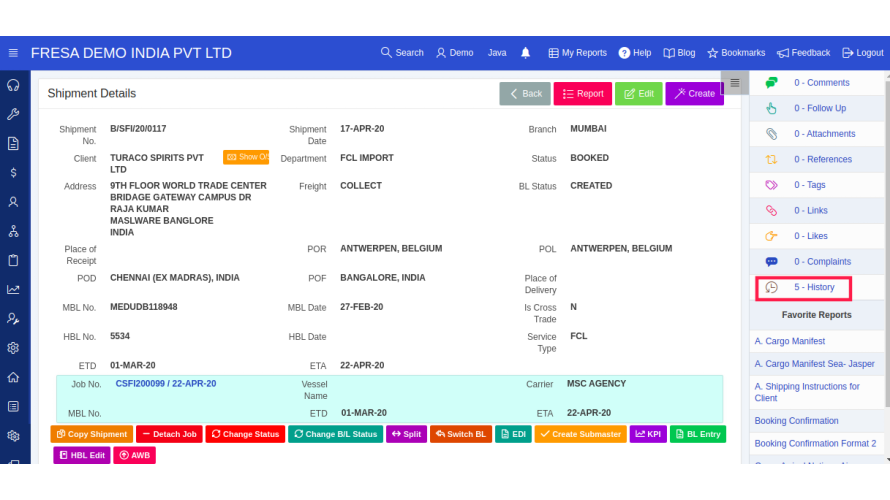890x500 pixels.
Task: Click the Show O/S button
Action: [x=246, y=157]
